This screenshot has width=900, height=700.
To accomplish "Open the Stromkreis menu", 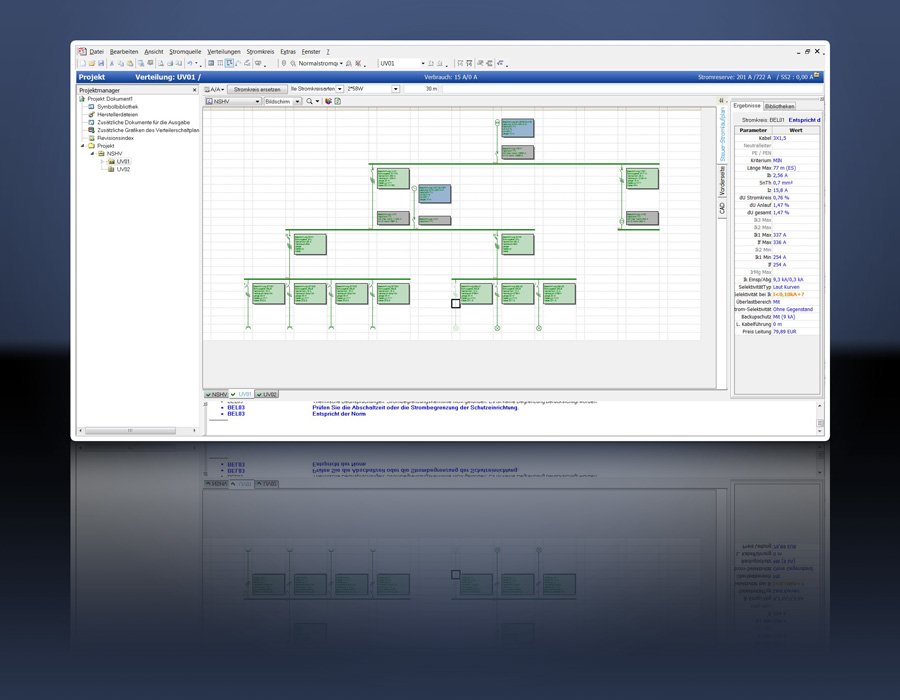I will pyautogui.click(x=261, y=52).
